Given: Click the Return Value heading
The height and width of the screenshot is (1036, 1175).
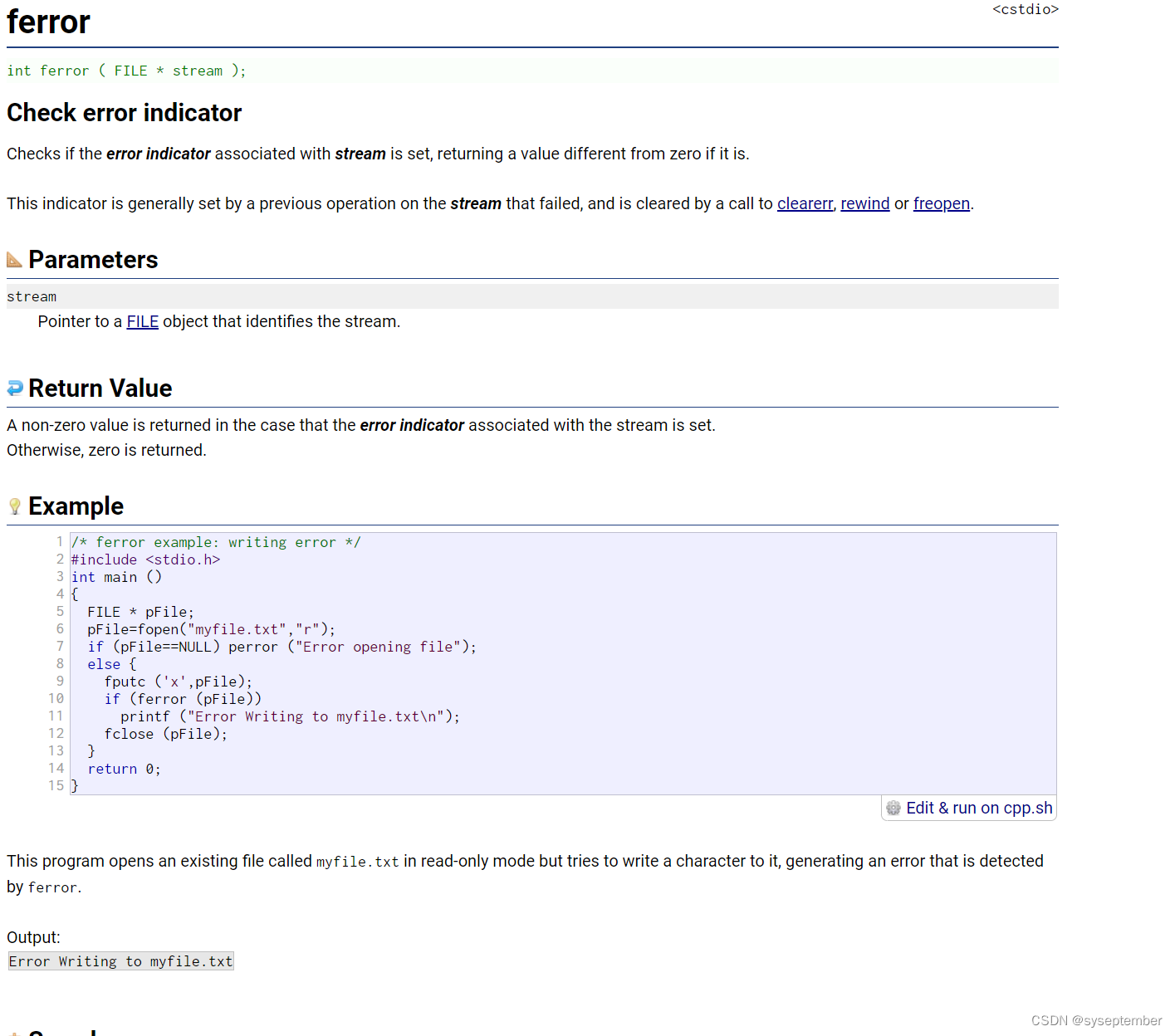Looking at the screenshot, I should point(100,388).
